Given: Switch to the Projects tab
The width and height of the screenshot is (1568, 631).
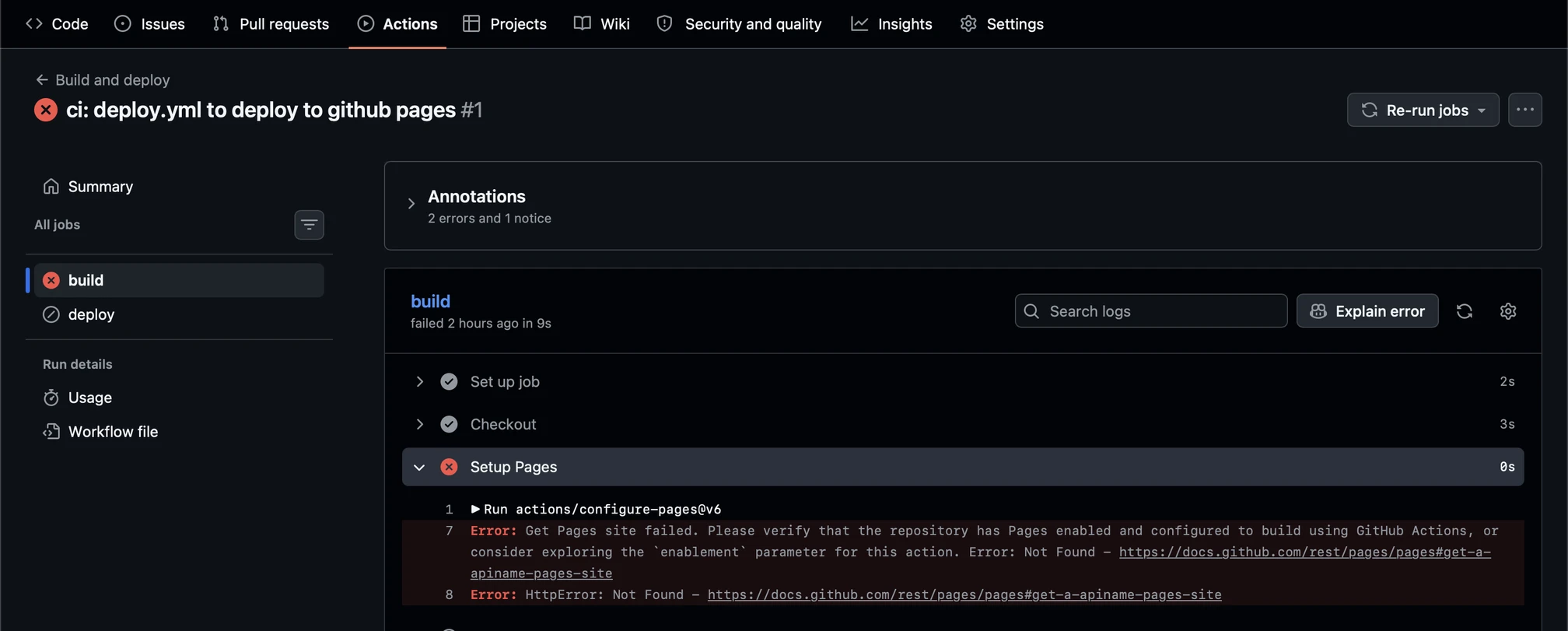Looking at the screenshot, I should [505, 23].
